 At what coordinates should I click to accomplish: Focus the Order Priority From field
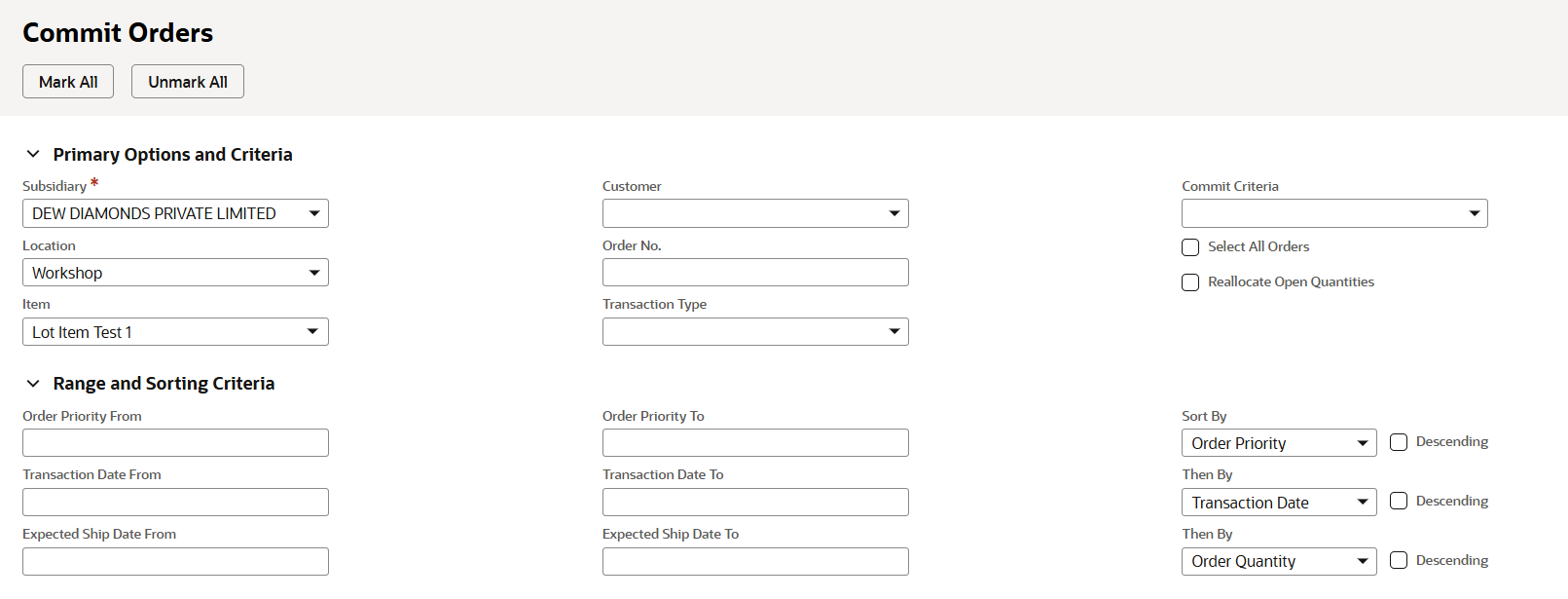(175, 443)
